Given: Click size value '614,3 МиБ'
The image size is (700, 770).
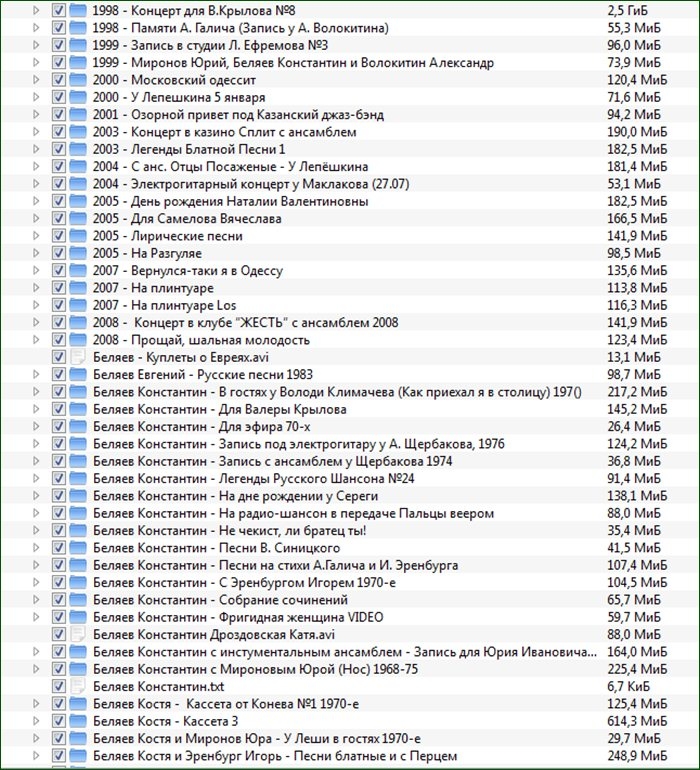Looking at the screenshot, I should (x=637, y=721).
